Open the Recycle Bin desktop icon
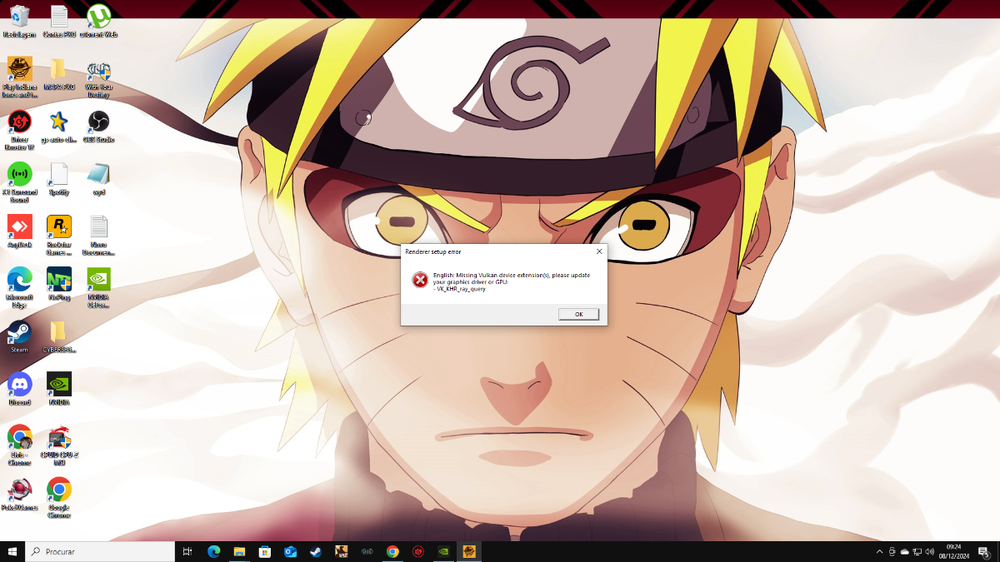 (19, 17)
